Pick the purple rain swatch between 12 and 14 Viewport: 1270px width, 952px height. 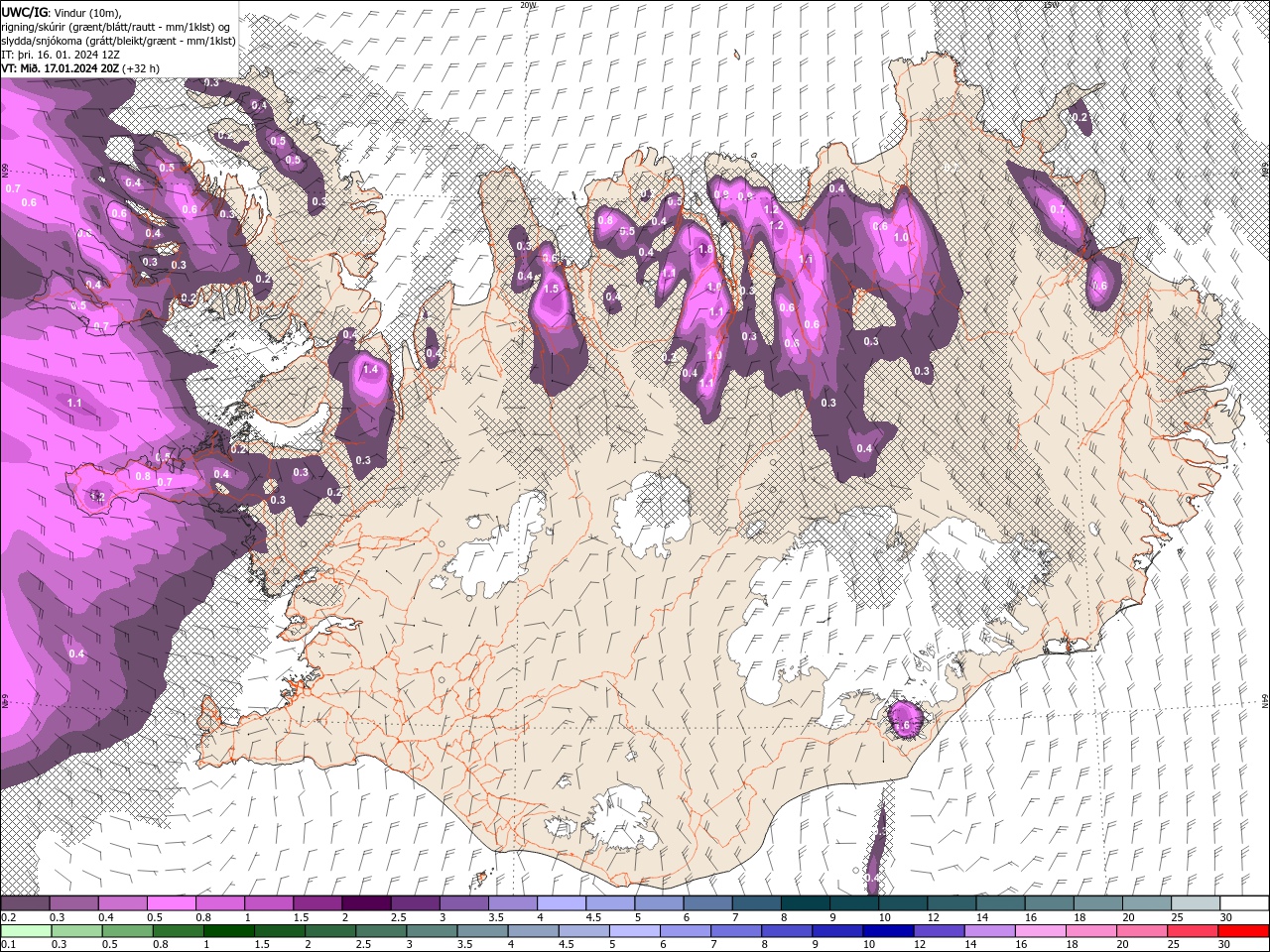pyautogui.click(x=938, y=931)
